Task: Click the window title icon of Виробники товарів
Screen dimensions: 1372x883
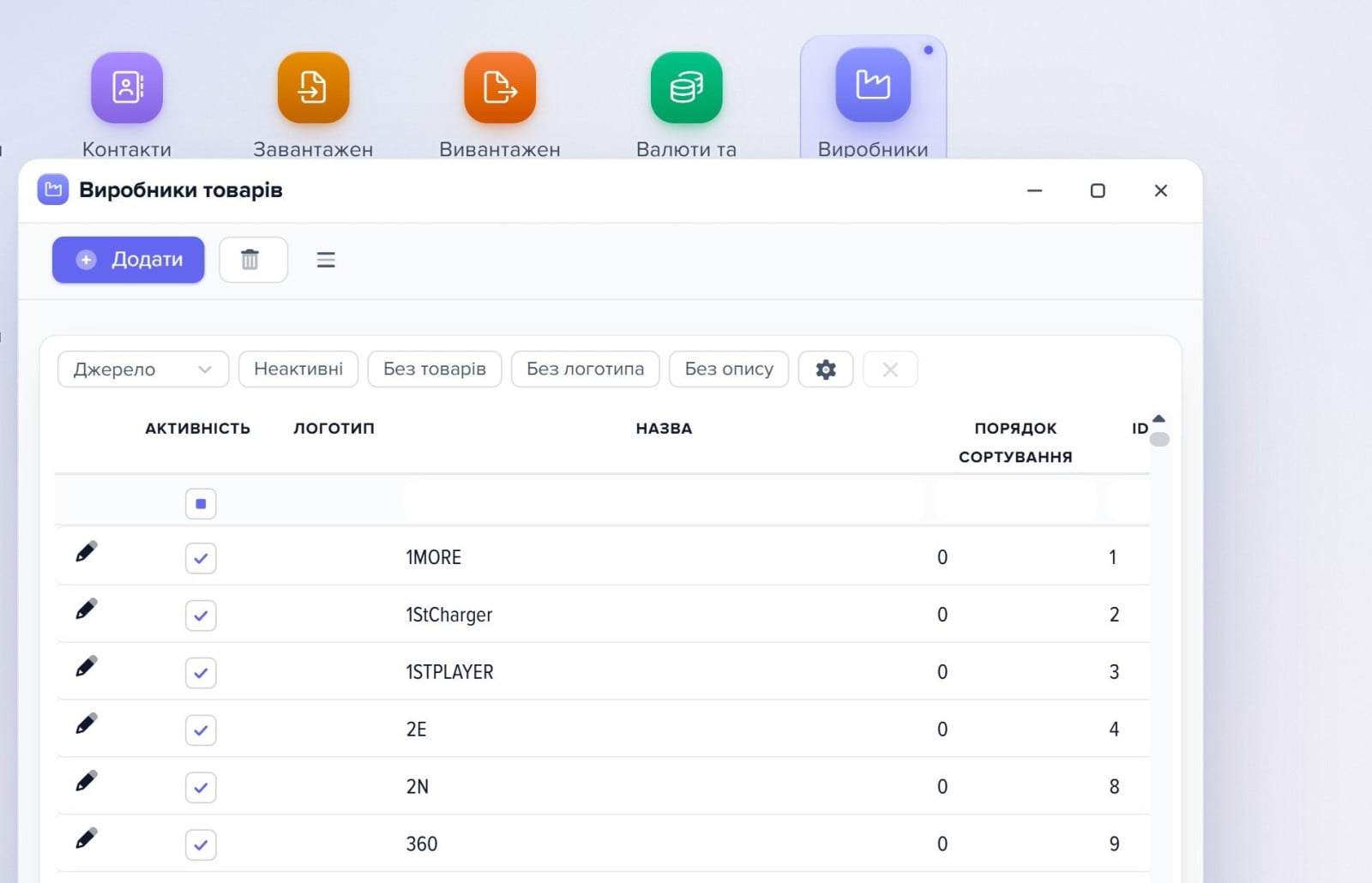Action: click(53, 189)
